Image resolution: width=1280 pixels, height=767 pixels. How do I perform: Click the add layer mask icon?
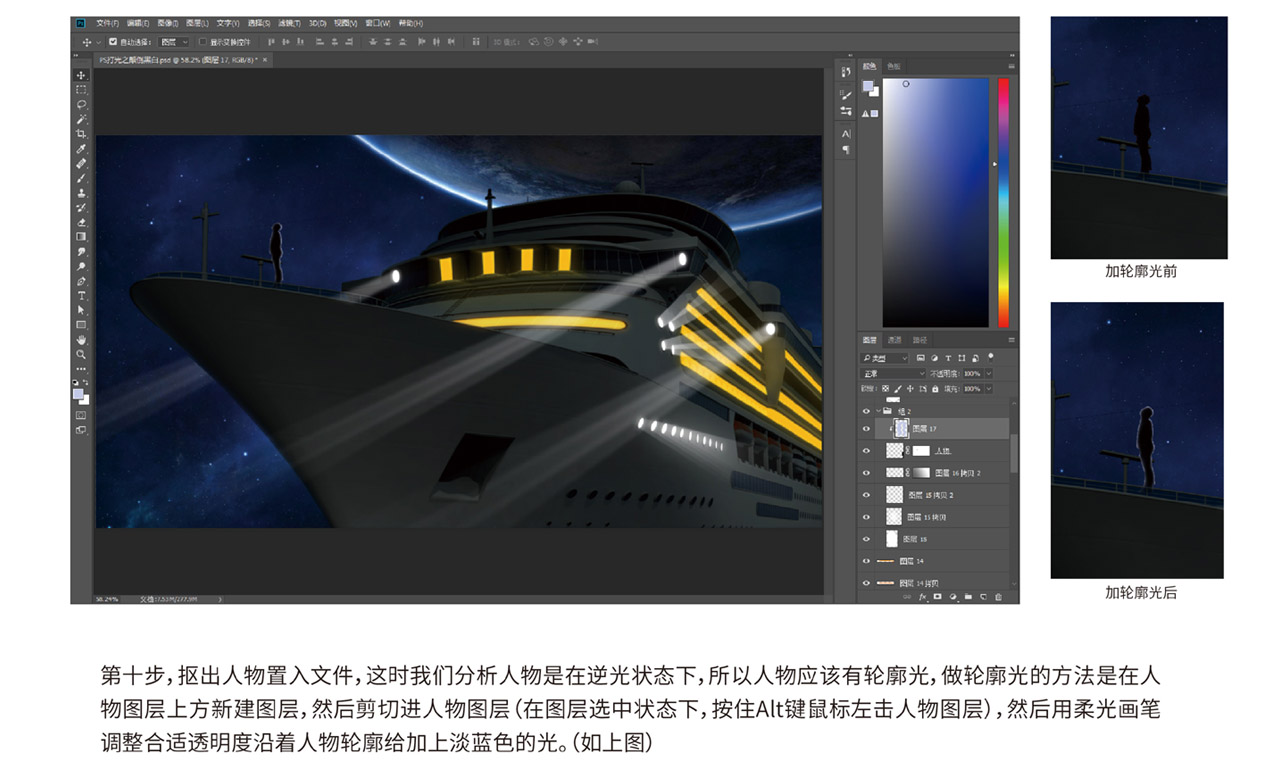[x=938, y=596]
